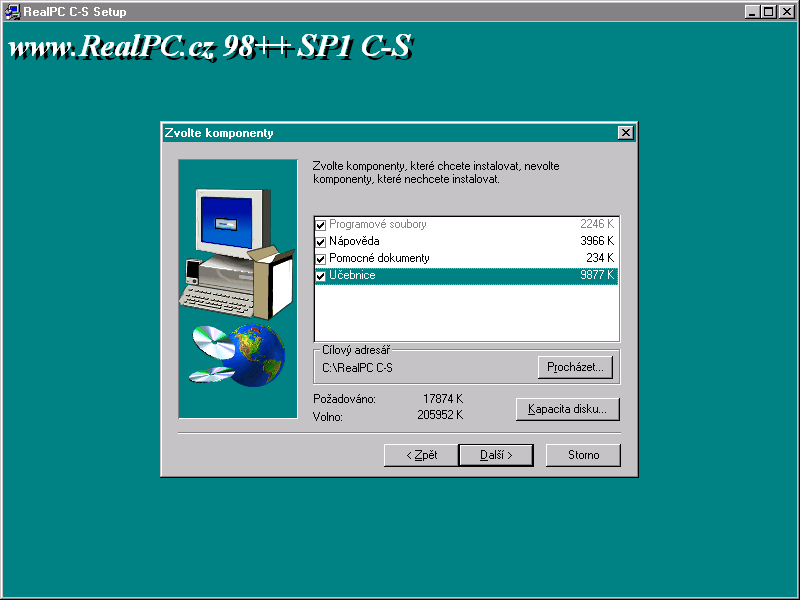The height and width of the screenshot is (600, 800).
Task: Go back with the Zpět button
Action: 420,455
